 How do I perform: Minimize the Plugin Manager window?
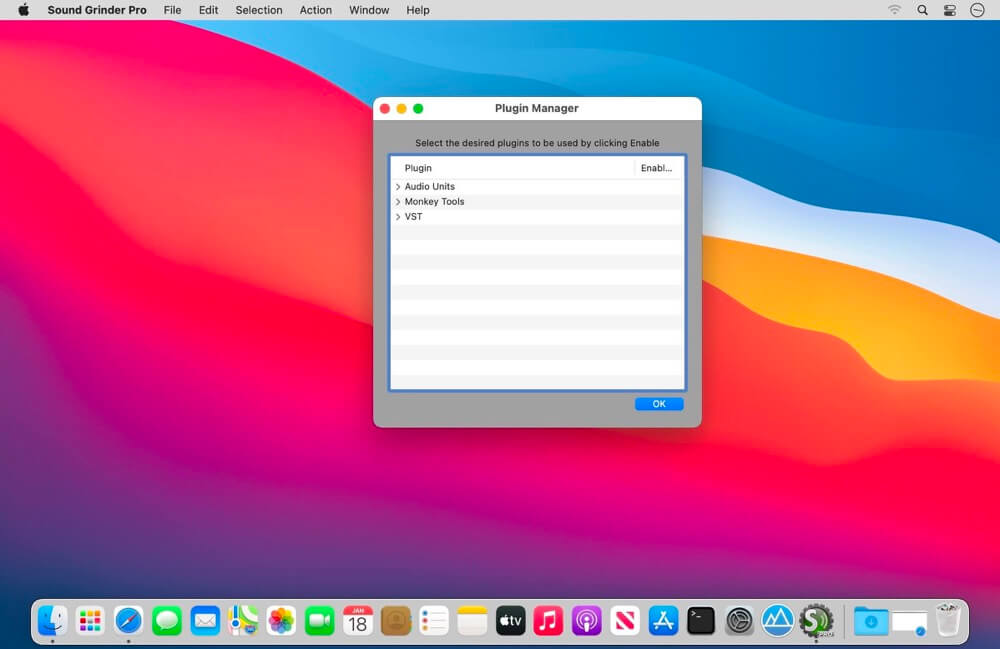click(401, 108)
